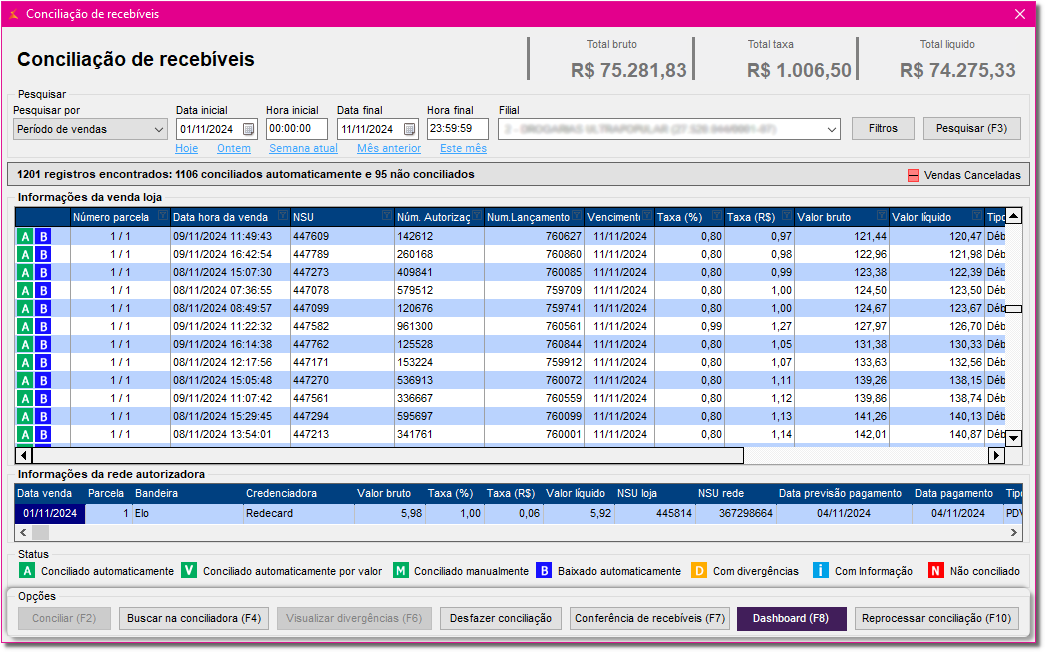Click right arrow of rede autorizadora scrollbar
Screen dimensions: 1045x652
1014,533
